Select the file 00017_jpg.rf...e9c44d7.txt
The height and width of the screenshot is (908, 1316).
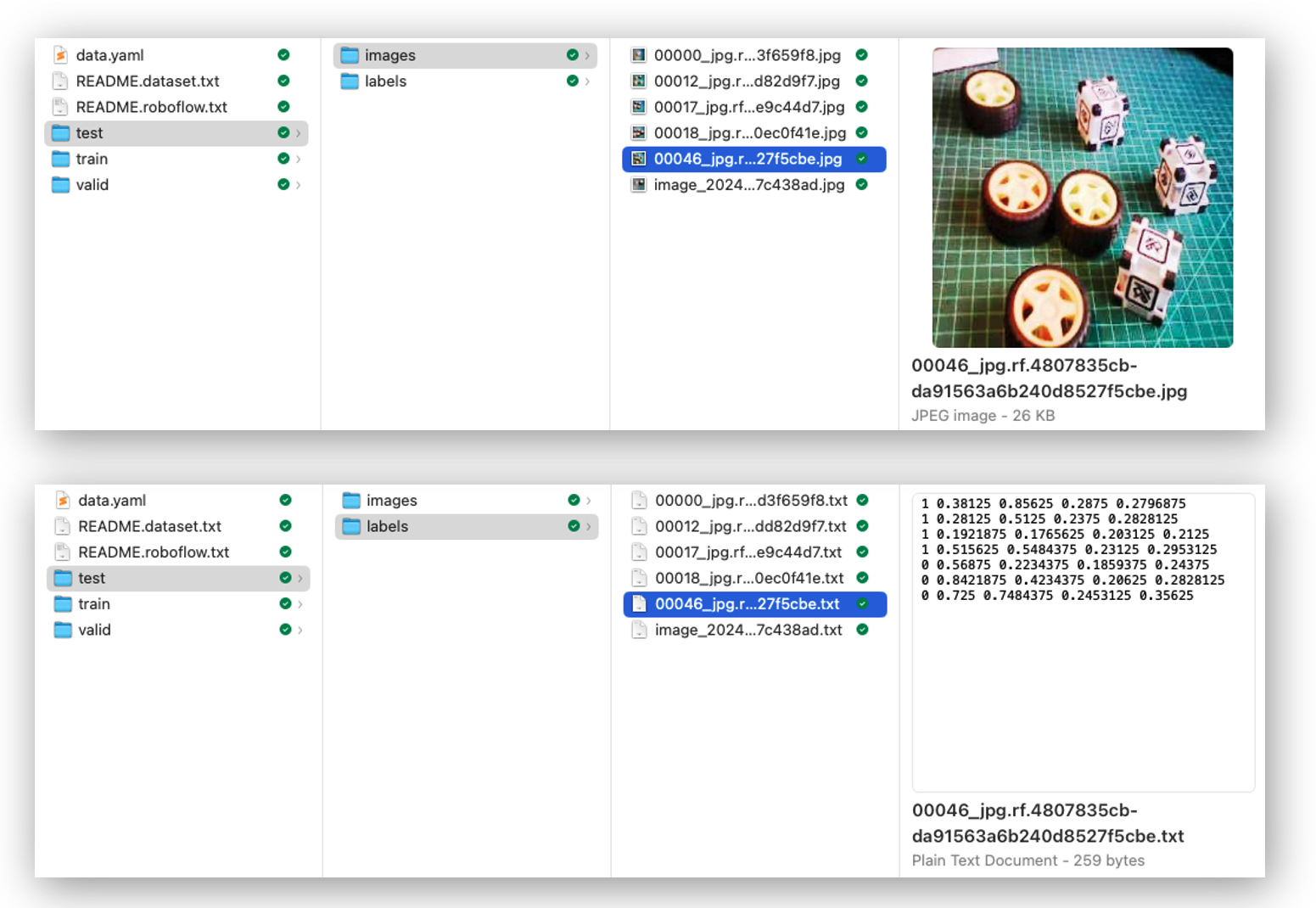[748, 552]
